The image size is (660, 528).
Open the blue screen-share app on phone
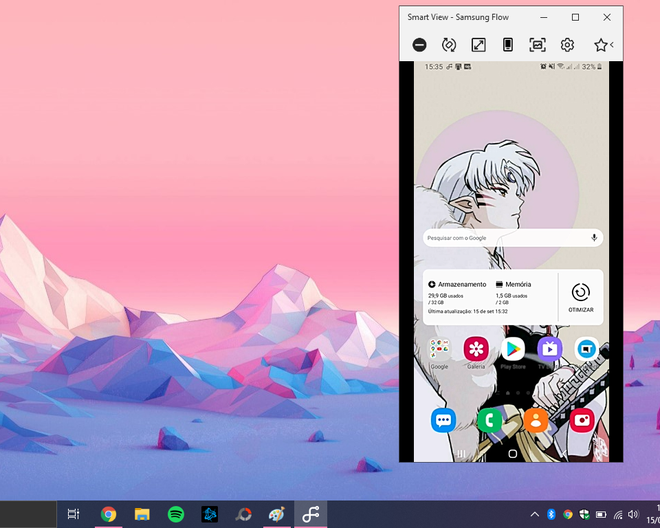pos(586,349)
